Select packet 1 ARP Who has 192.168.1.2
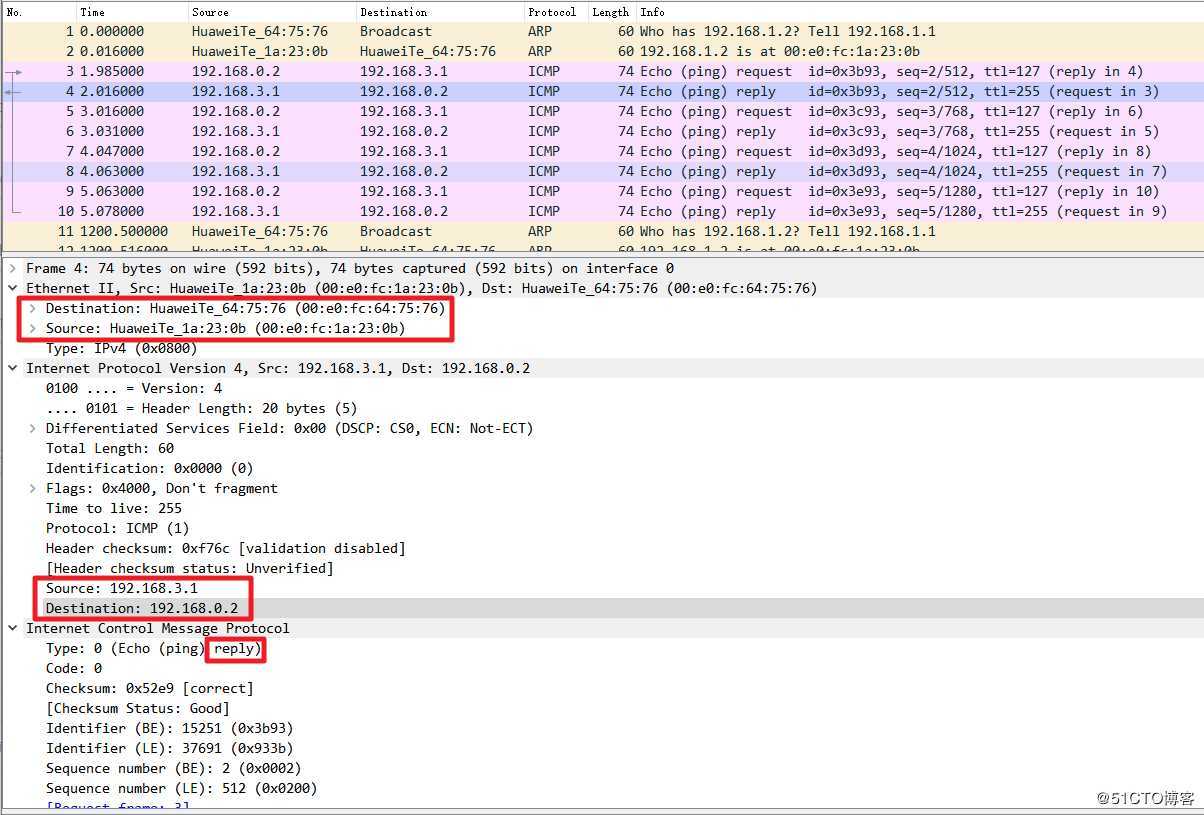This screenshot has height=815, width=1204. pos(602,31)
